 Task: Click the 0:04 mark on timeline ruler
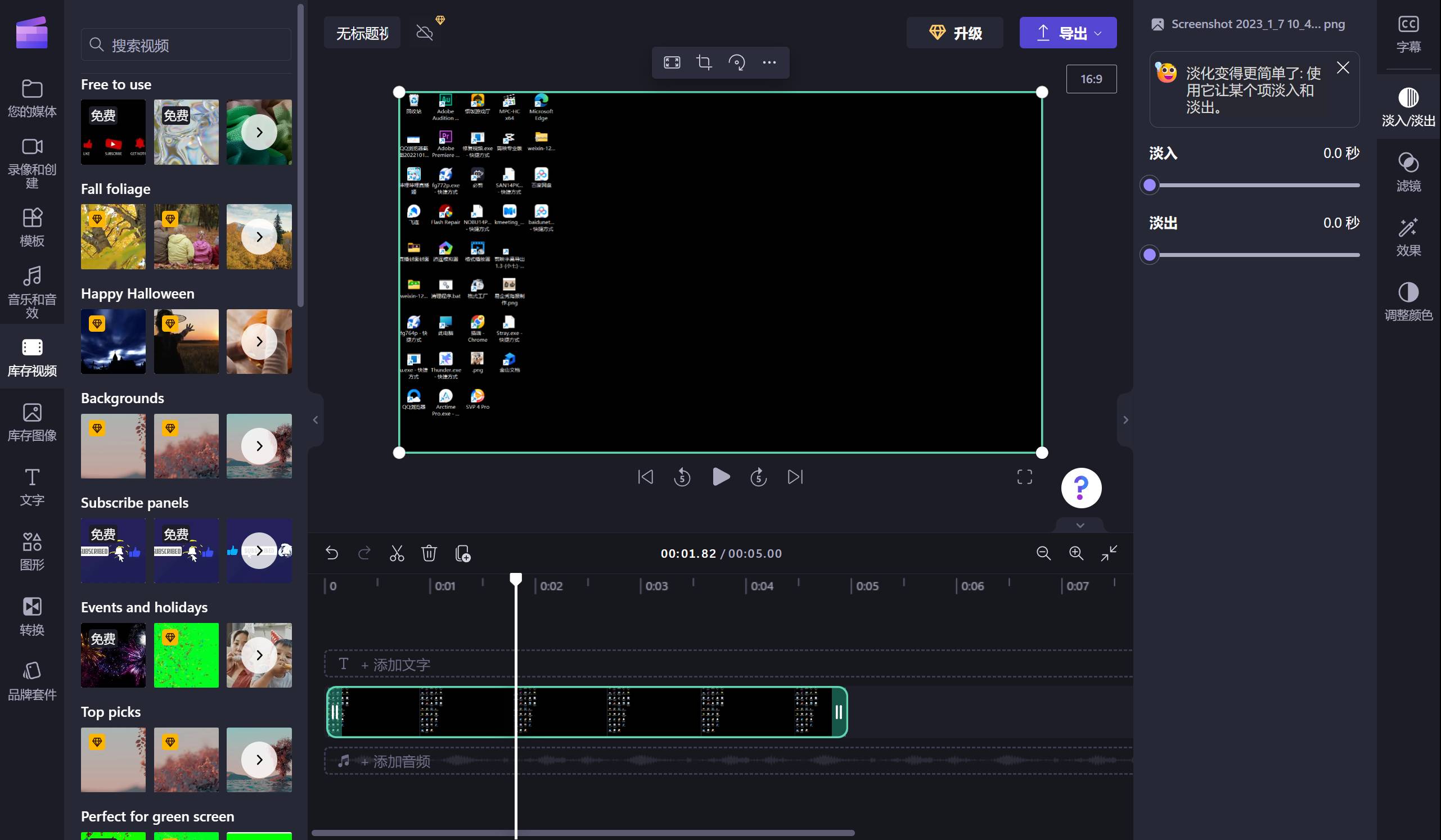[762, 586]
